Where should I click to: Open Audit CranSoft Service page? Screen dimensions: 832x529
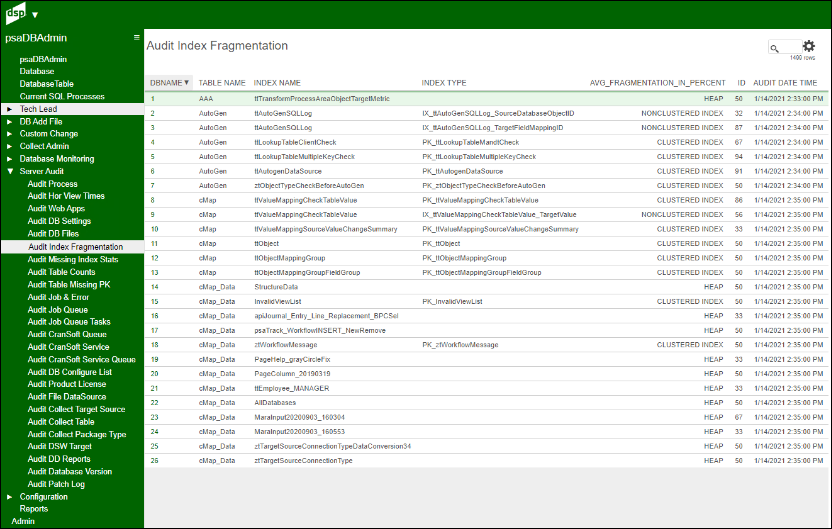[x=68, y=347]
